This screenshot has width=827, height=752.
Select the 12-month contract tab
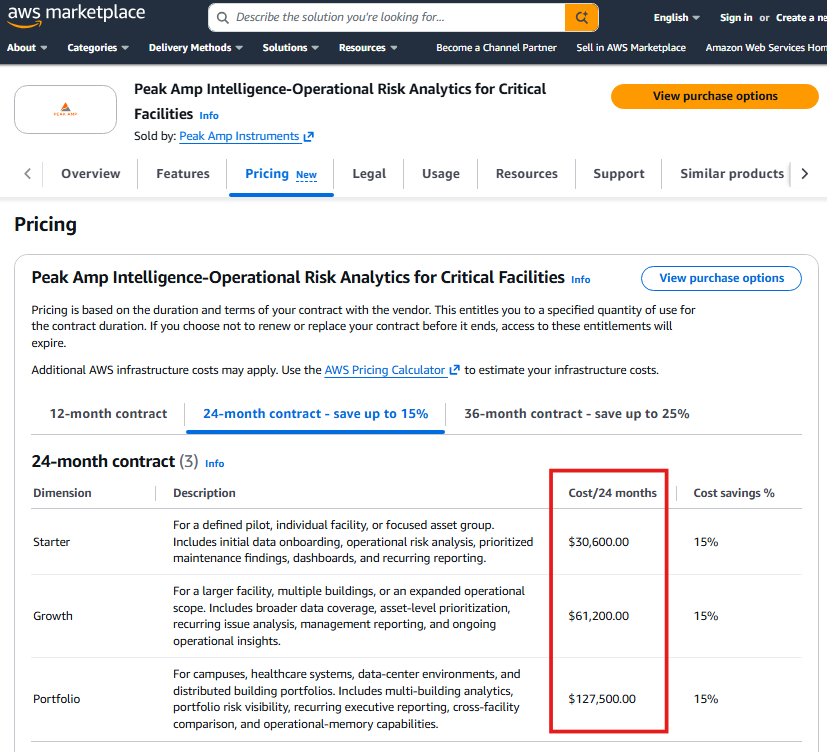(108, 414)
